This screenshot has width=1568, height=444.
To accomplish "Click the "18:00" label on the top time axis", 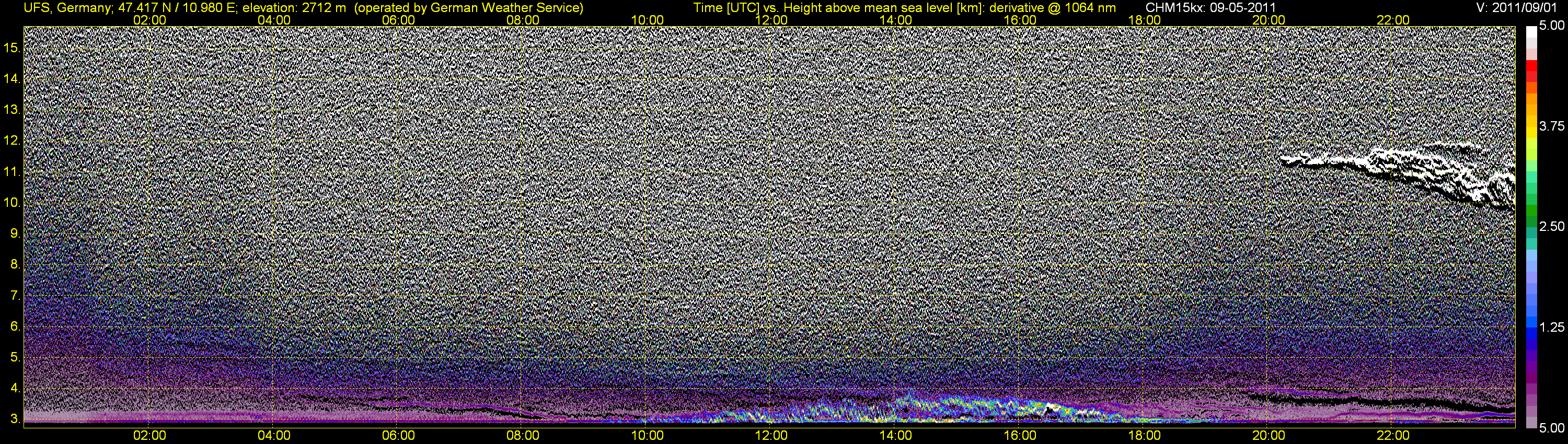I will click(1144, 20).
